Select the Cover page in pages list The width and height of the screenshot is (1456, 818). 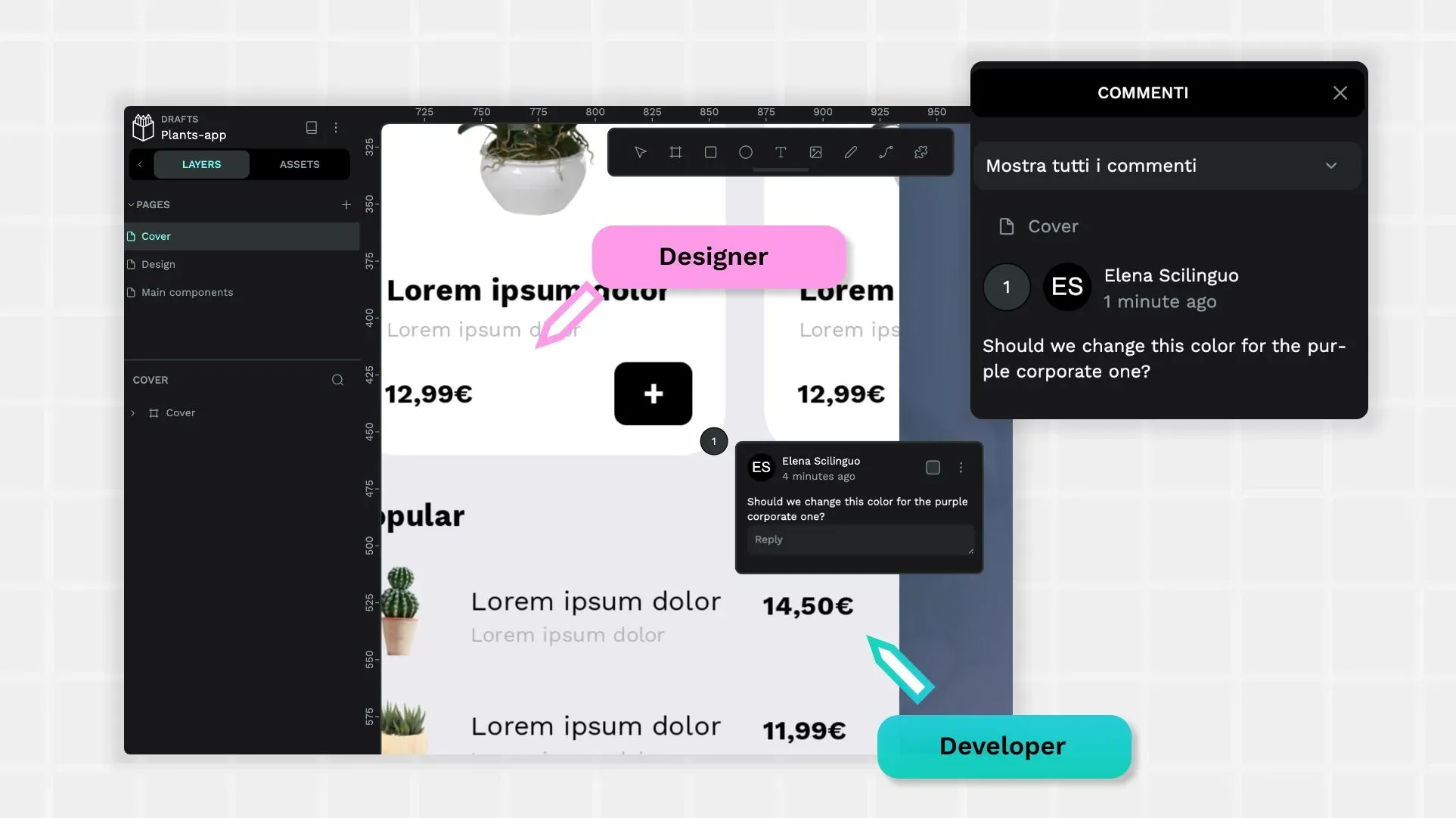pos(155,236)
